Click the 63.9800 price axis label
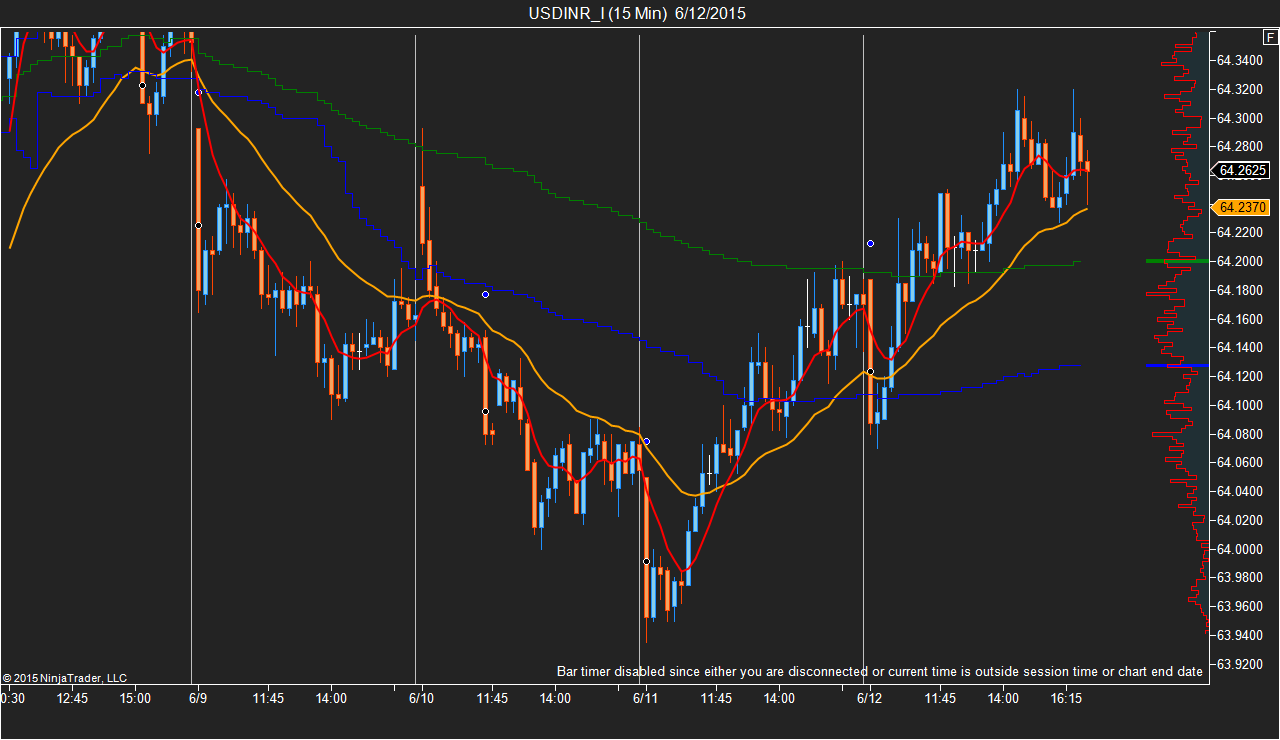 (1240, 578)
